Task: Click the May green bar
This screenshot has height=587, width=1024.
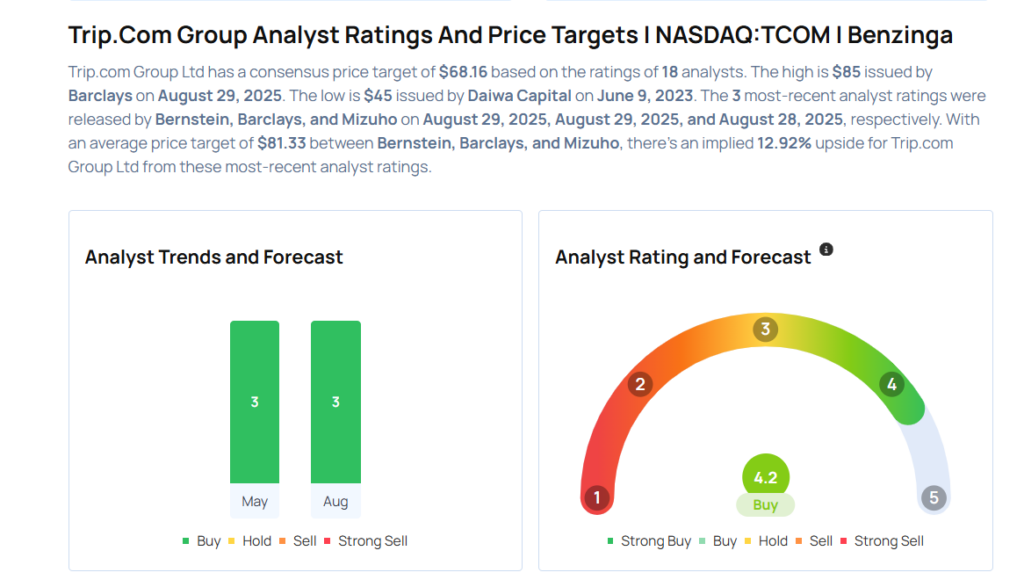Action: point(255,402)
